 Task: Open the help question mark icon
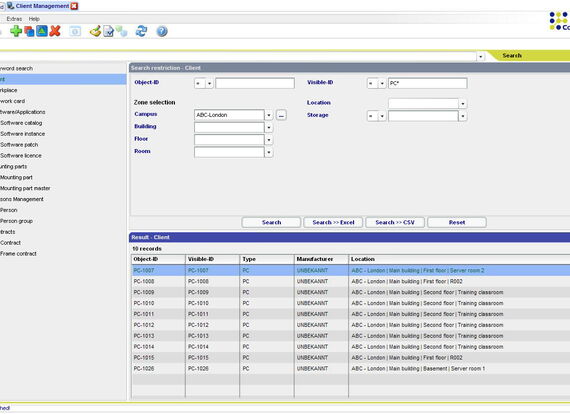pyautogui.click(x=162, y=31)
